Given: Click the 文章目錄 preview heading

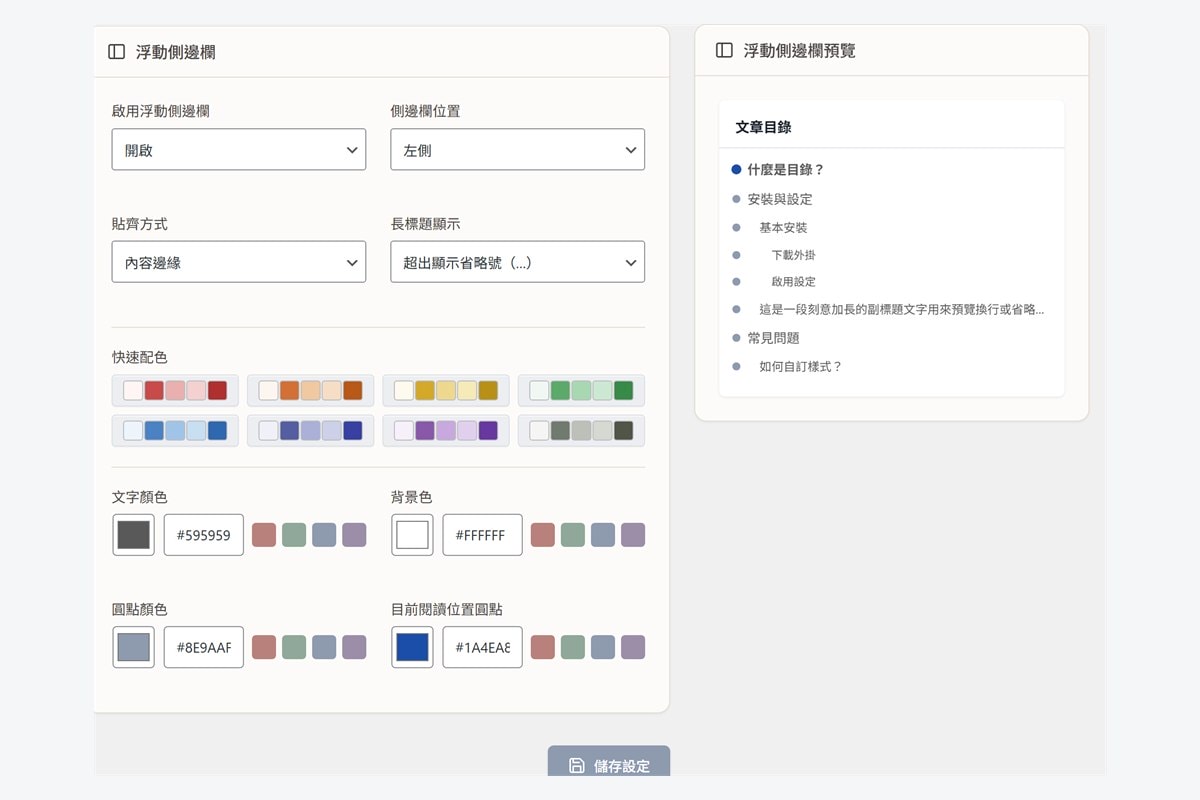Looking at the screenshot, I should pyautogui.click(x=764, y=127).
